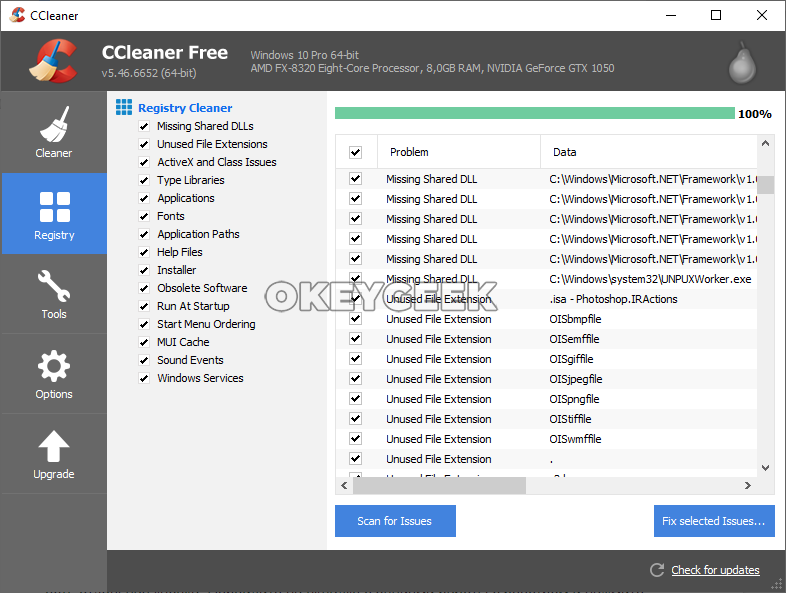Click the 100% progress label

754,114
